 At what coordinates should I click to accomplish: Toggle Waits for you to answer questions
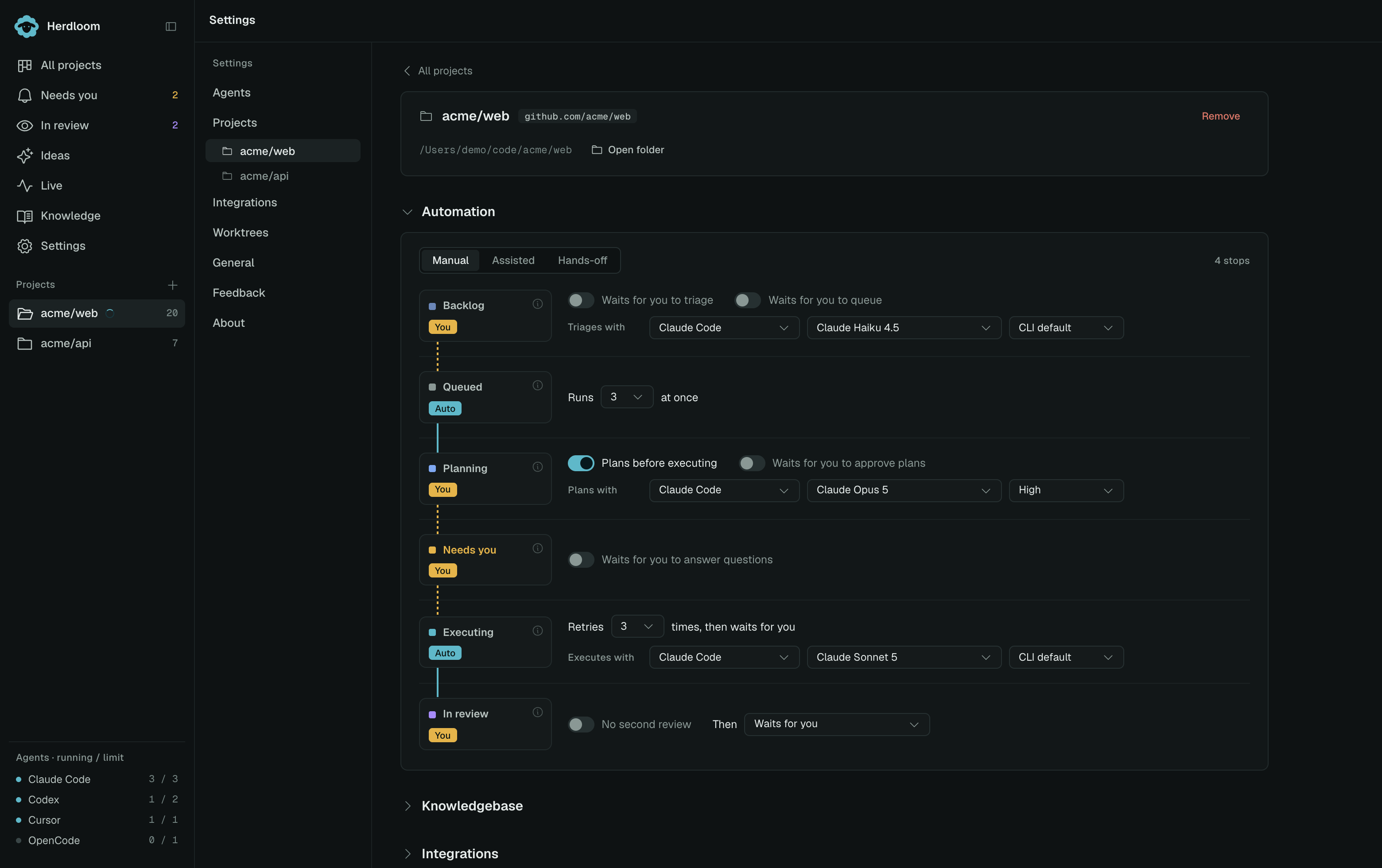[x=581, y=560]
